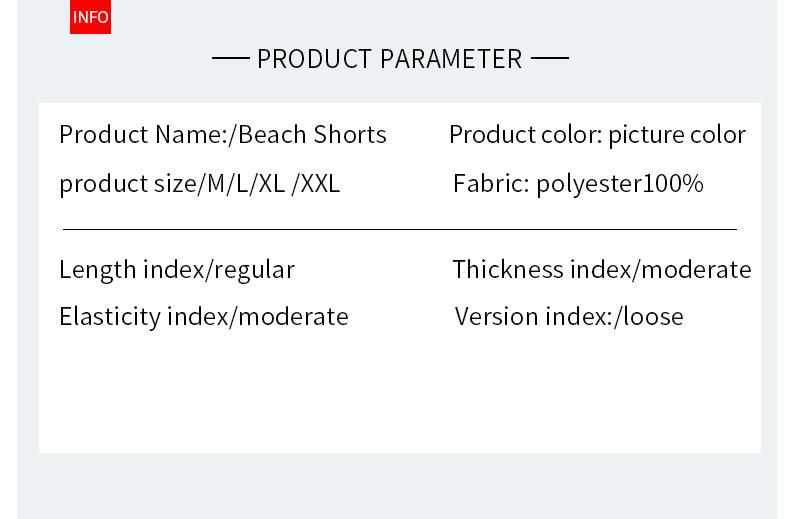Click the Version index label
The image size is (790, 519).
(x=533, y=317)
